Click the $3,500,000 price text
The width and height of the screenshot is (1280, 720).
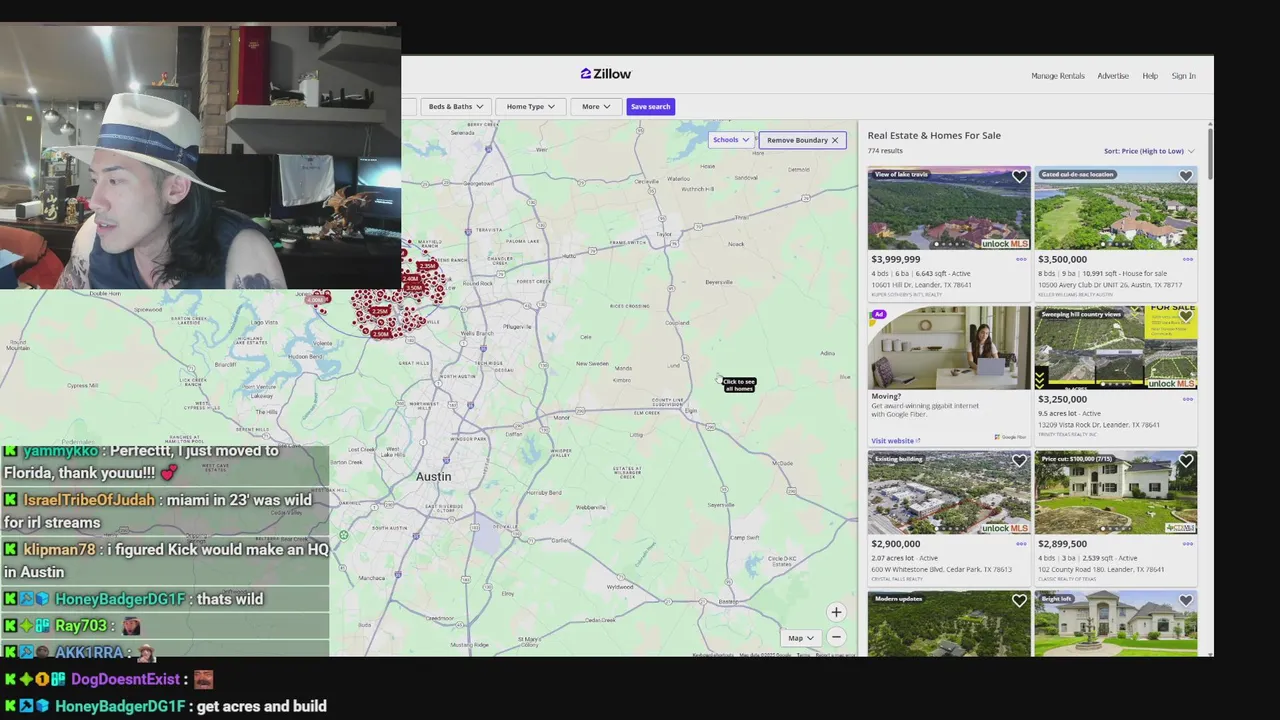pyautogui.click(x=1062, y=259)
